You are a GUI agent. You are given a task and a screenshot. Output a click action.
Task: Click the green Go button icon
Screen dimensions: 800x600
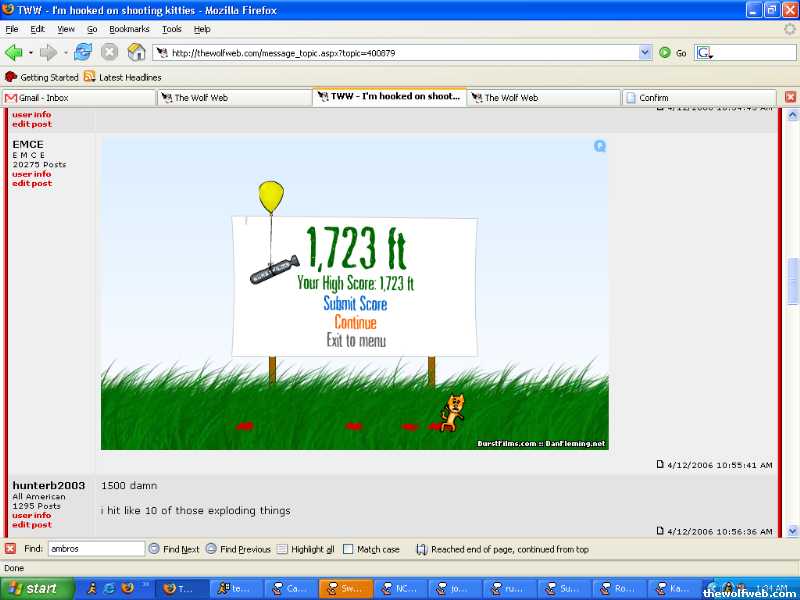665,52
